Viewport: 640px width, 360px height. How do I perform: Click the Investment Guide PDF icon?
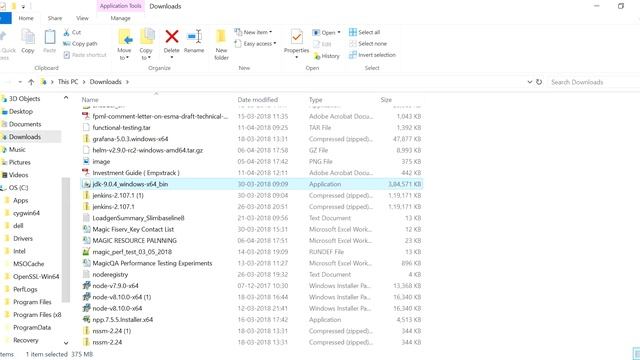pyautogui.click(x=86, y=173)
